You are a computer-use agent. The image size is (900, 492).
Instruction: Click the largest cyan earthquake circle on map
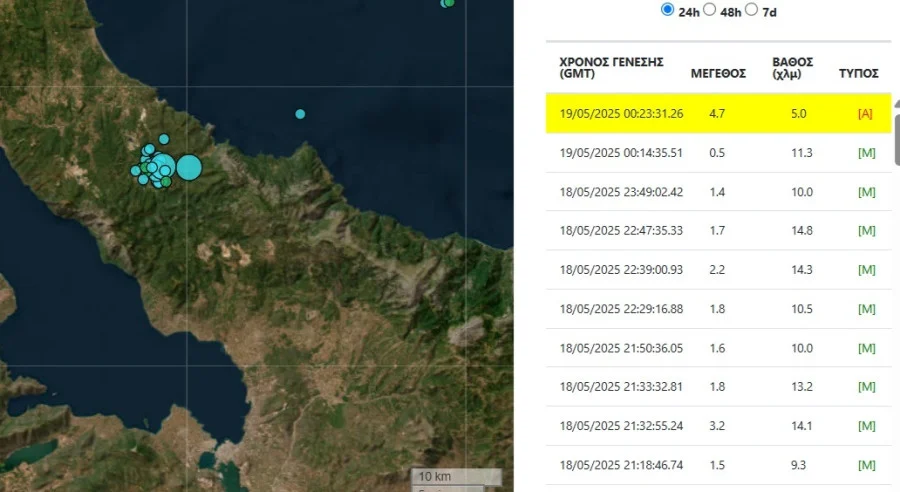coord(189,168)
